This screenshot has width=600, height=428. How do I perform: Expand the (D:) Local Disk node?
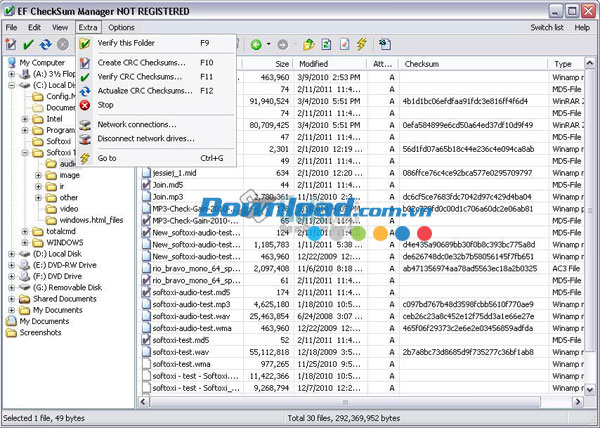coord(11,254)
